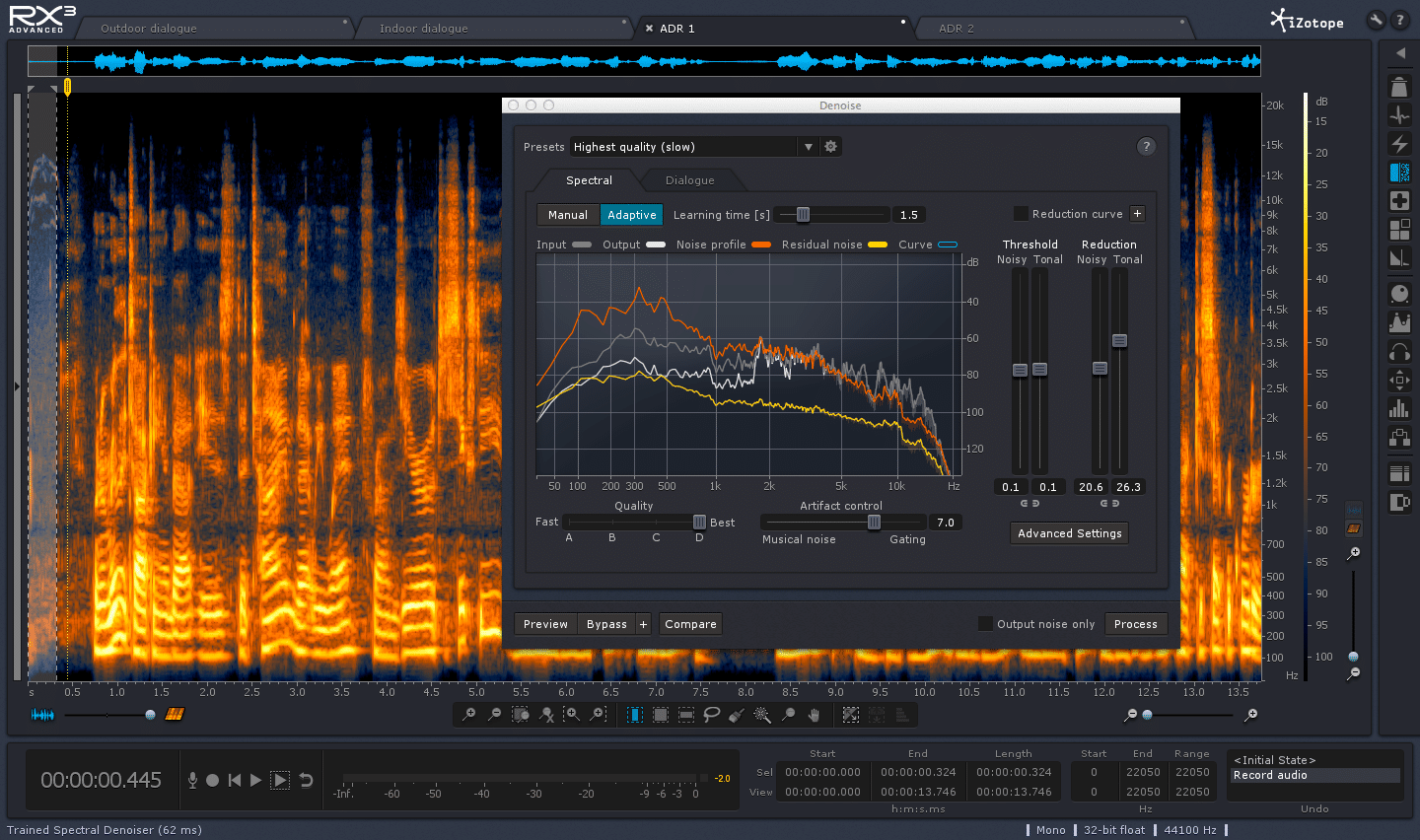This screenshot has width=1420, height=840.
Task: Open the headphone-shaped module icon
Action: (1399, 351)
